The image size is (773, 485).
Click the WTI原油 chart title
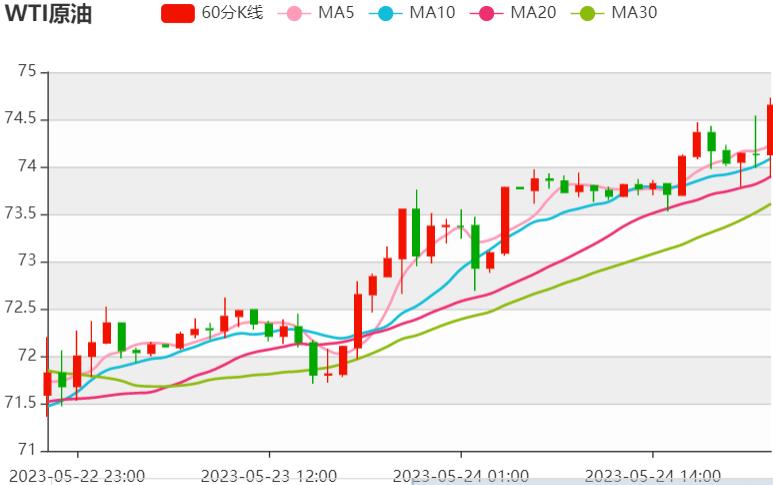tap(48, 13)
